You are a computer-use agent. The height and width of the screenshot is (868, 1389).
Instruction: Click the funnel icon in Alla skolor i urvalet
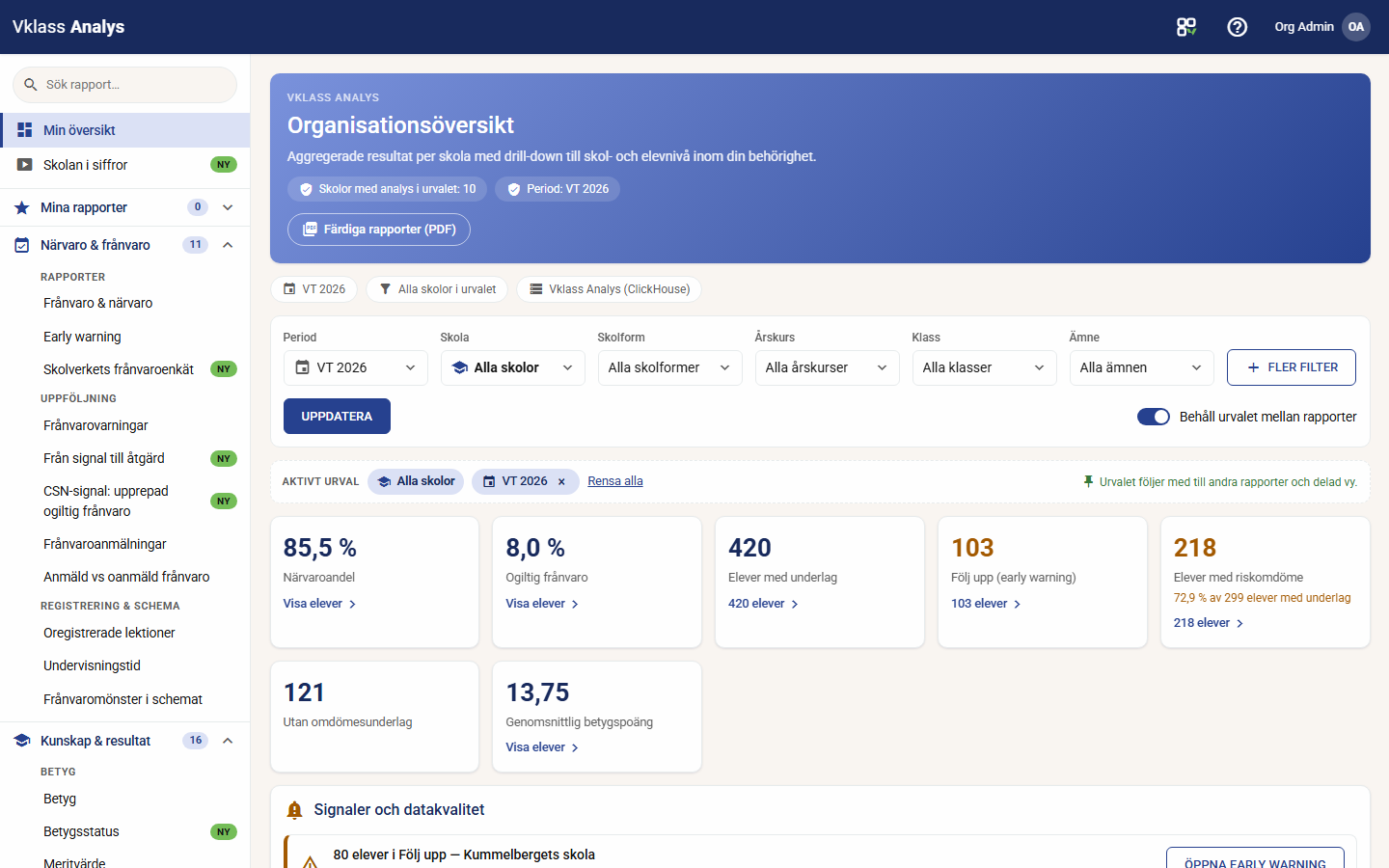click(386, 289)
